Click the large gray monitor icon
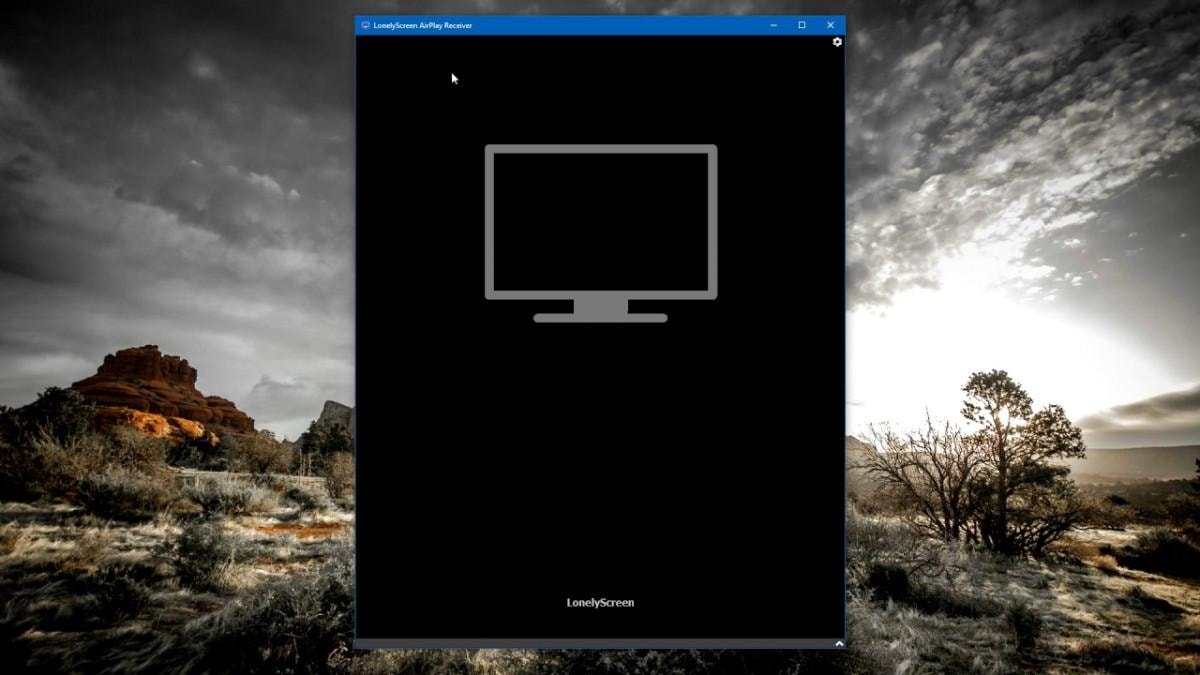 pos(600,150)
